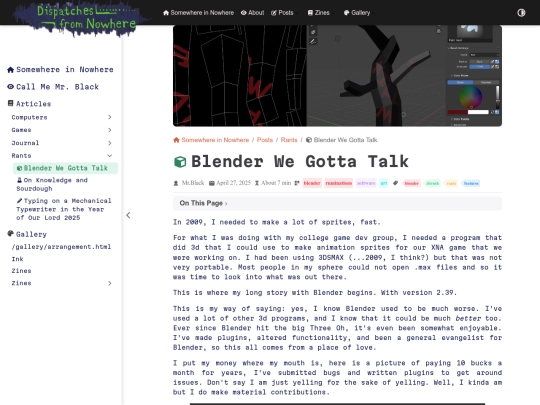
Task: Click the red blender tag after the tag icon
Action: (412, 183)
